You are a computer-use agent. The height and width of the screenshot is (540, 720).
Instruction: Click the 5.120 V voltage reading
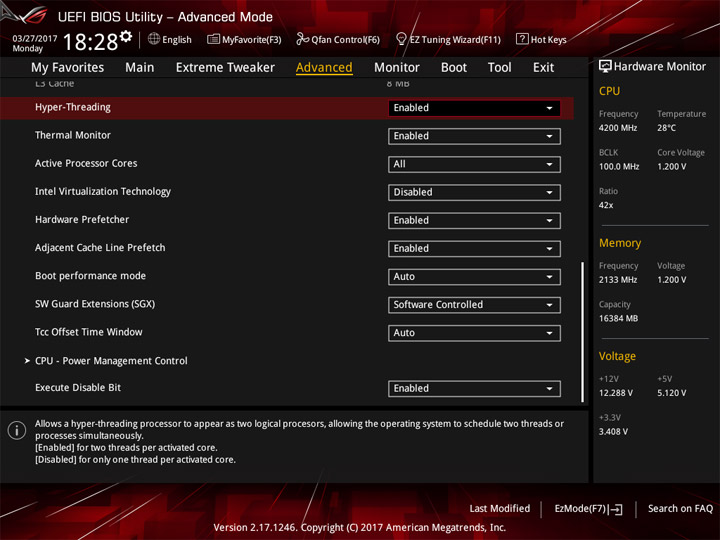(x=671, y=393)
